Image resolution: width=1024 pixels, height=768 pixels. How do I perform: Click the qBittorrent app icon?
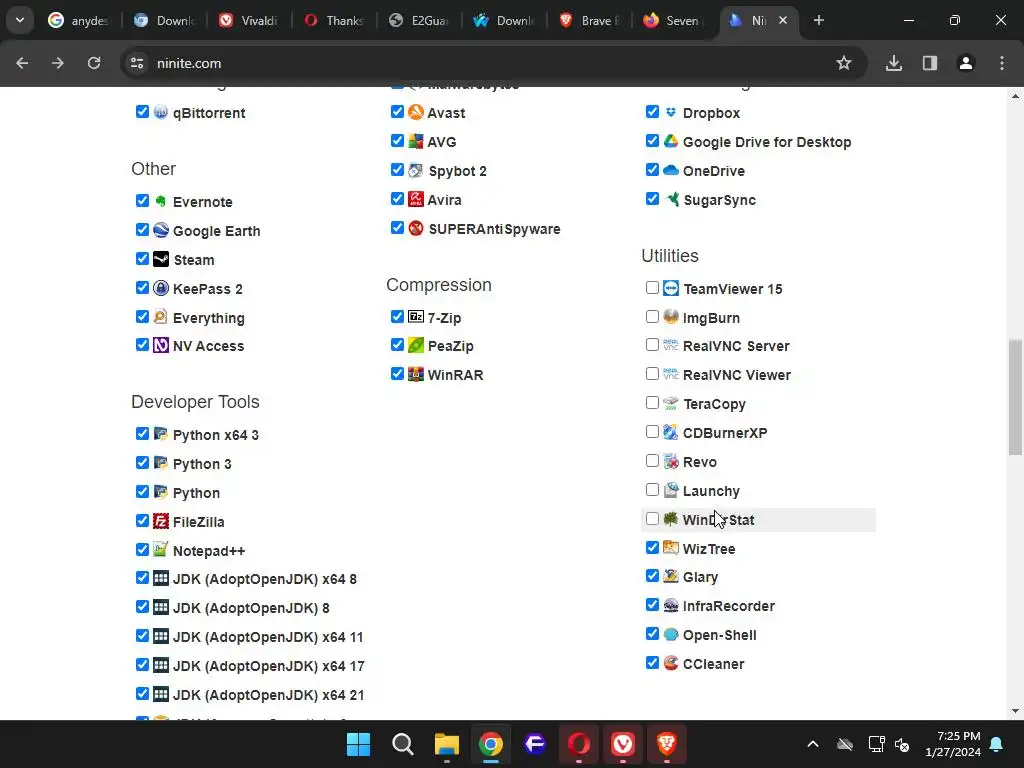point(161,112)
